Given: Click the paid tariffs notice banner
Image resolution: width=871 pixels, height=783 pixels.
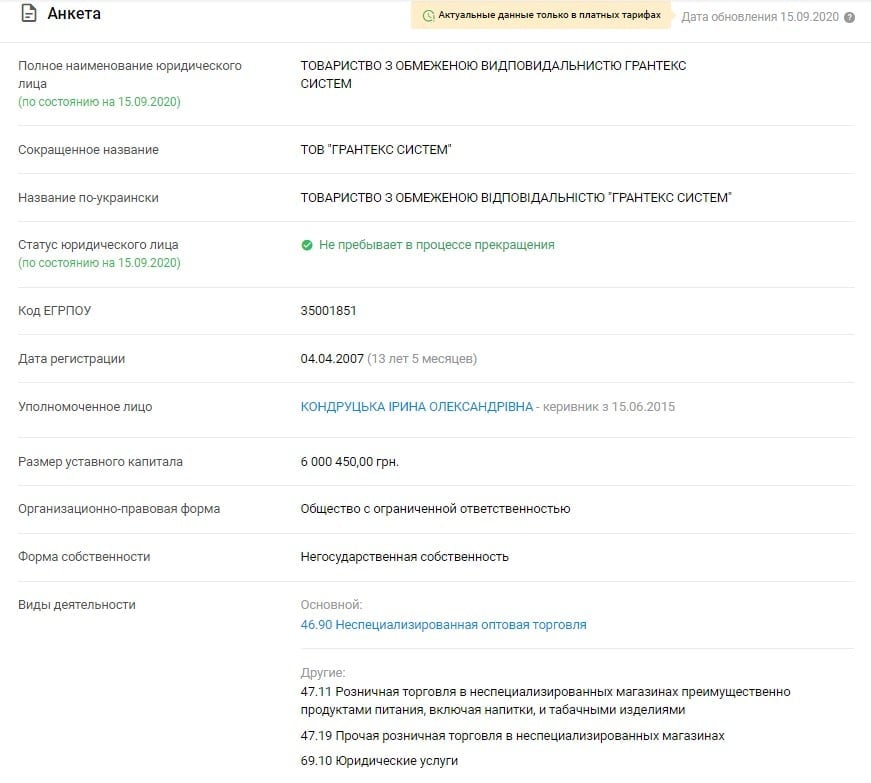Looking at the screenshot, I should 541,16.
